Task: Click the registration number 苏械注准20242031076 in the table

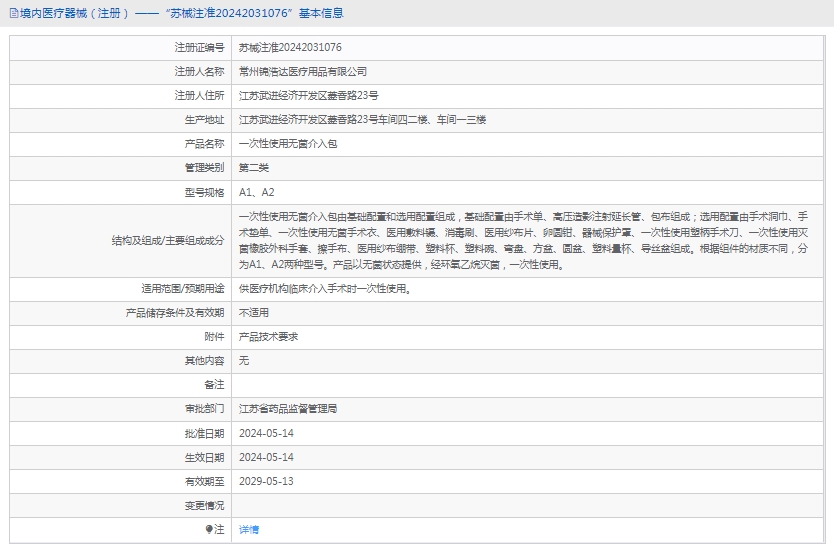Action: [290, 47]
